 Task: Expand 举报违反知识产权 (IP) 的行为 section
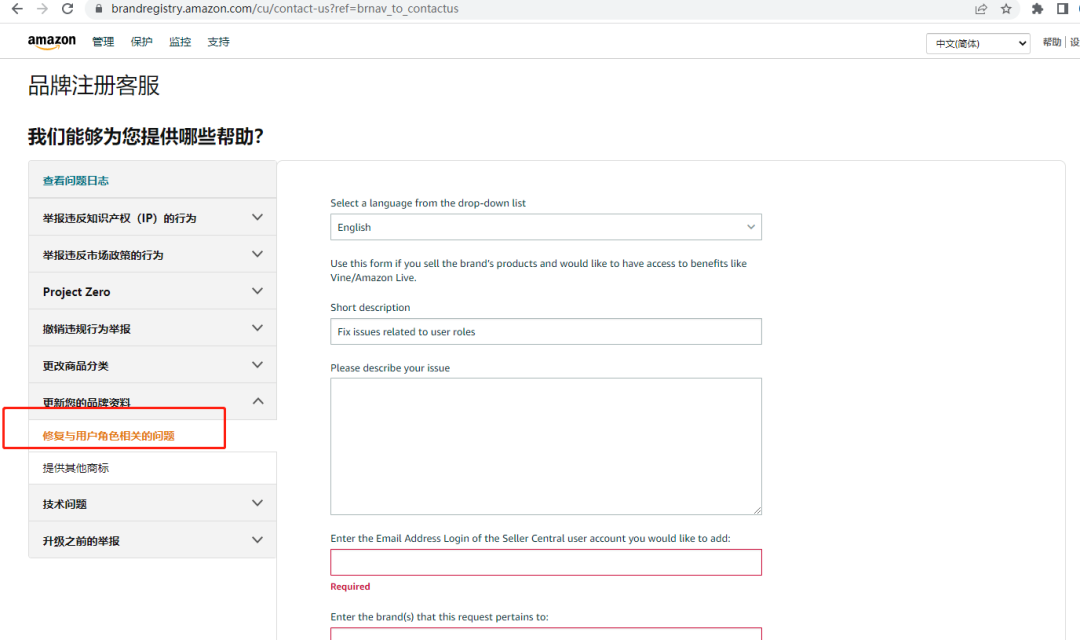coord(152,218)
